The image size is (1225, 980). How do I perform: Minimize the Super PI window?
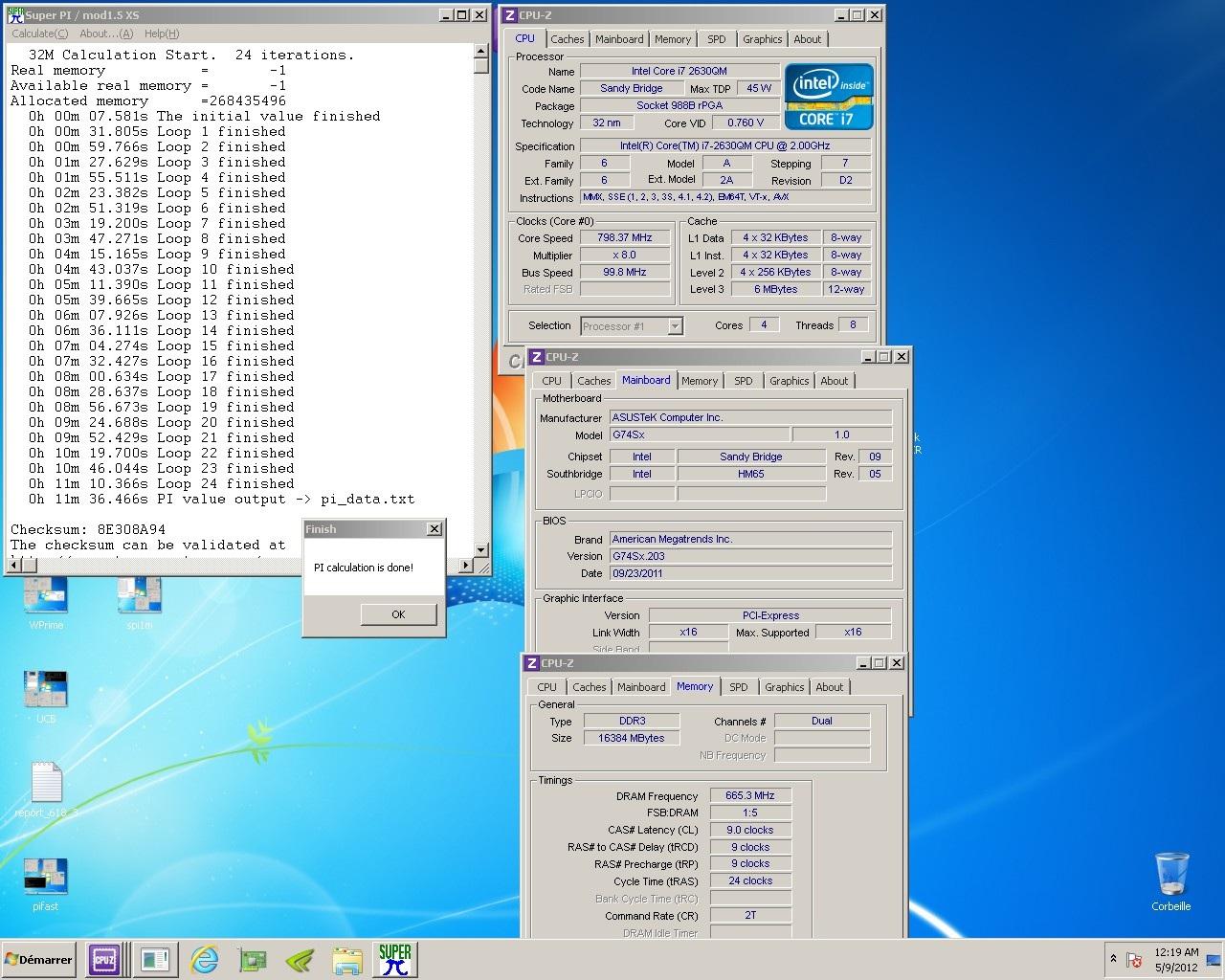click(446, 15)
